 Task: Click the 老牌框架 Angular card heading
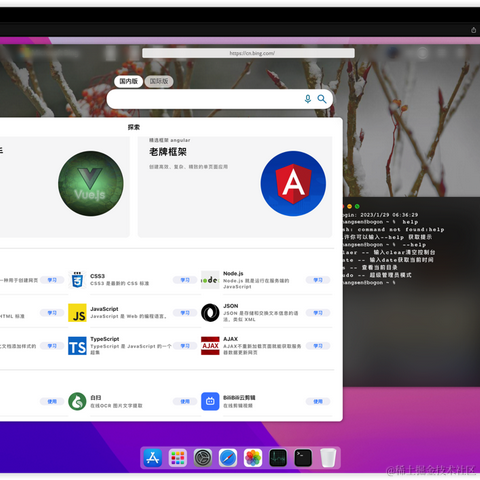168,152
